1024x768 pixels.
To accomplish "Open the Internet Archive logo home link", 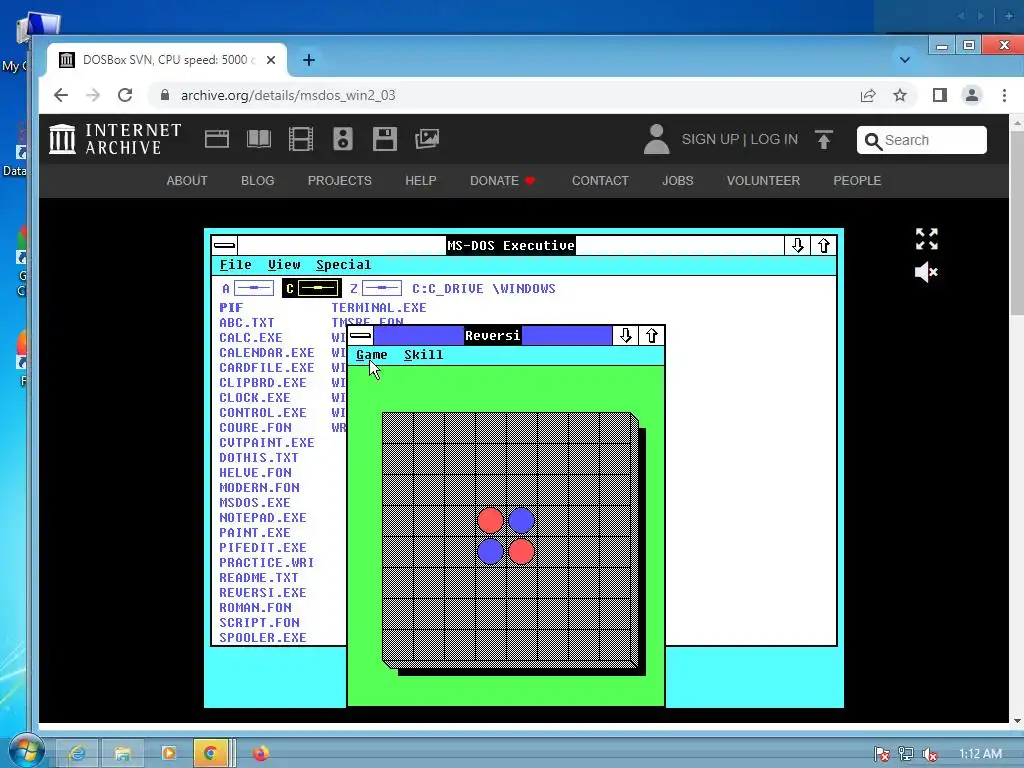I will pos(116,139).
